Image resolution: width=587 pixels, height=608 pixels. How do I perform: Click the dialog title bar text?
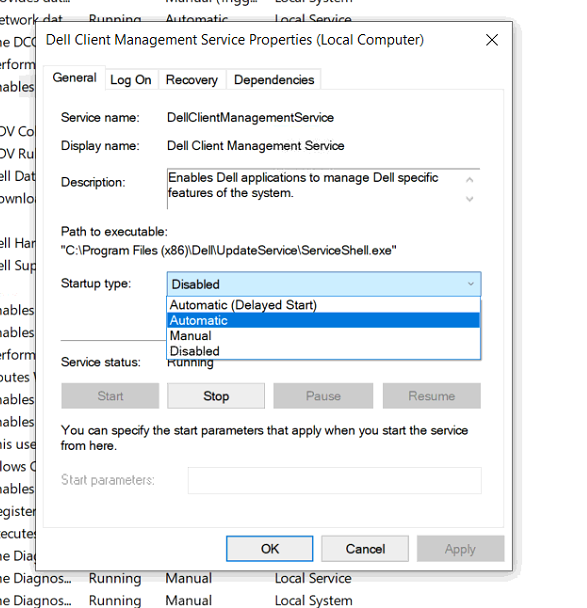pos(235,40)
